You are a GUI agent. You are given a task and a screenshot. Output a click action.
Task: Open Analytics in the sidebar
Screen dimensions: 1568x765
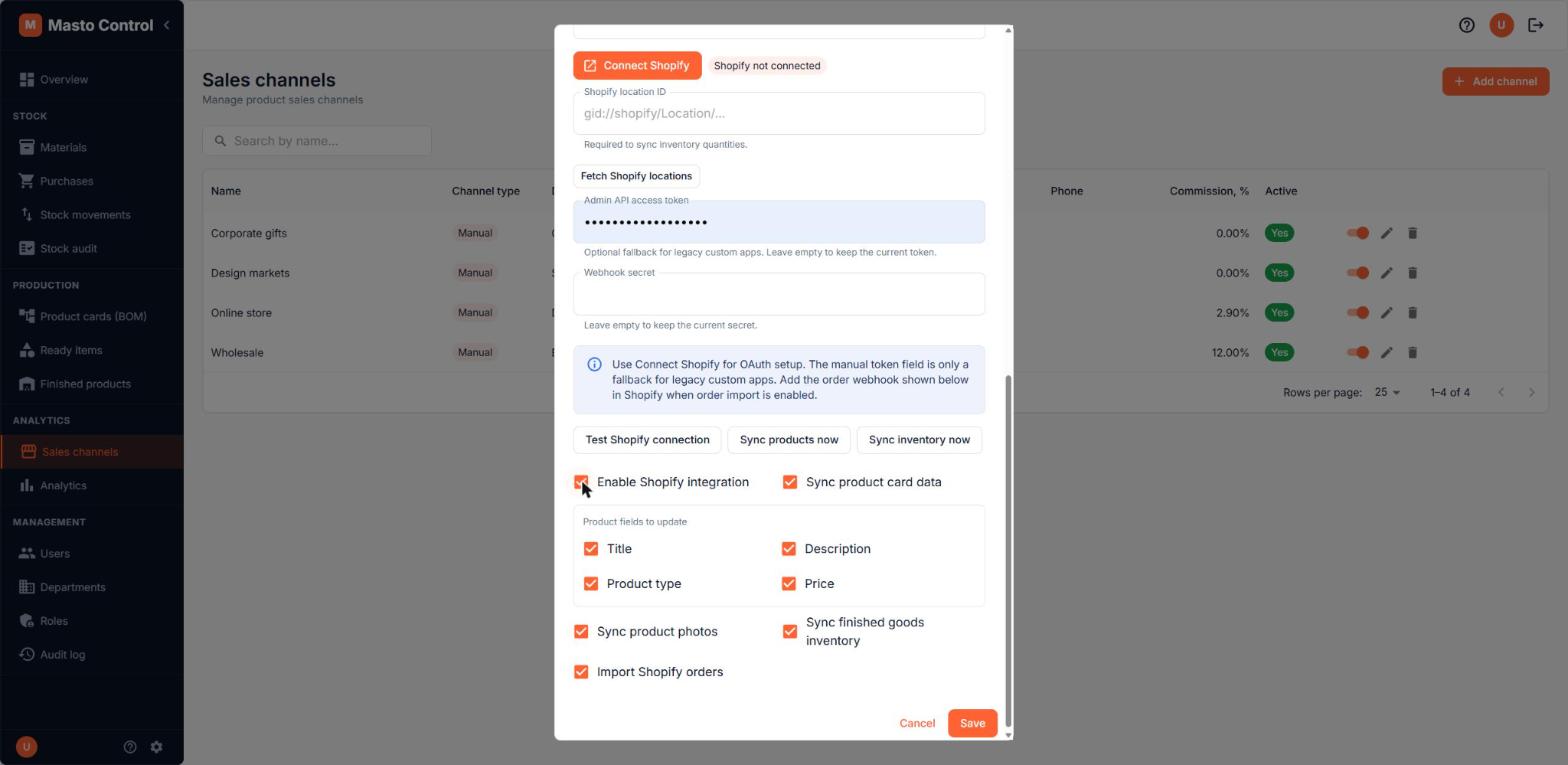(x=91, y=486)
